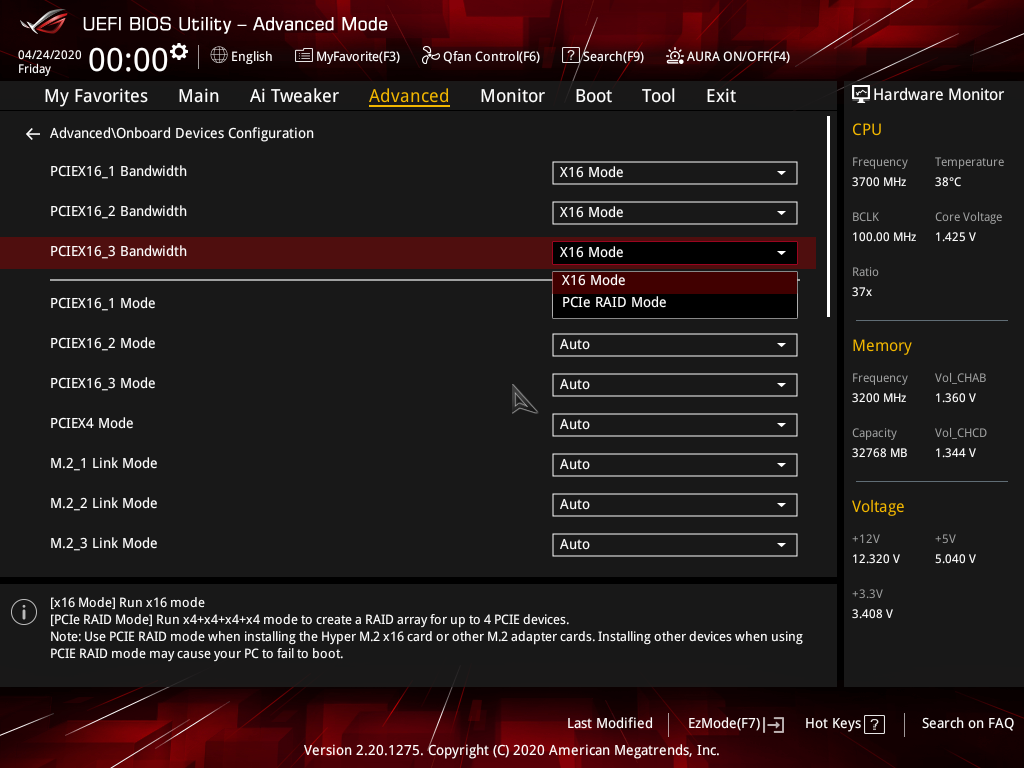Switch to the Tool tab
This screenshot has width=1024, height=768.
coord(658,96)
